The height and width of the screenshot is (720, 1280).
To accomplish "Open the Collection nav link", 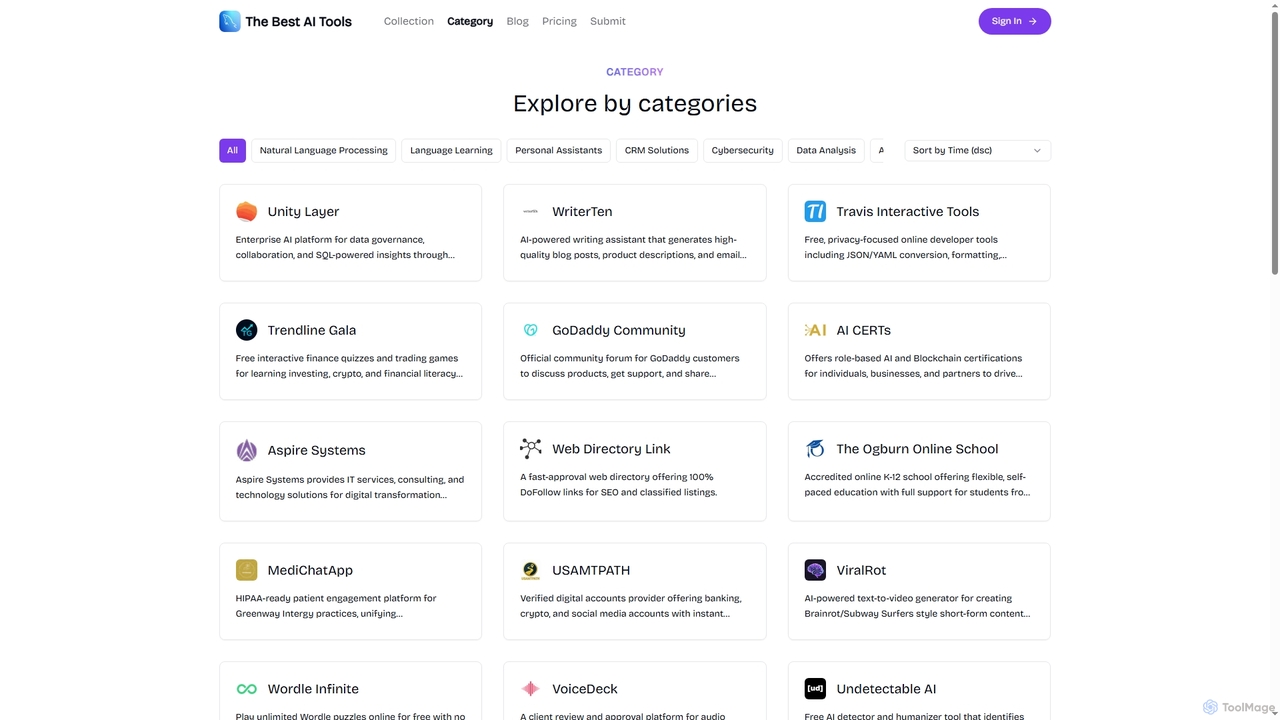I will tap(409, 21).
